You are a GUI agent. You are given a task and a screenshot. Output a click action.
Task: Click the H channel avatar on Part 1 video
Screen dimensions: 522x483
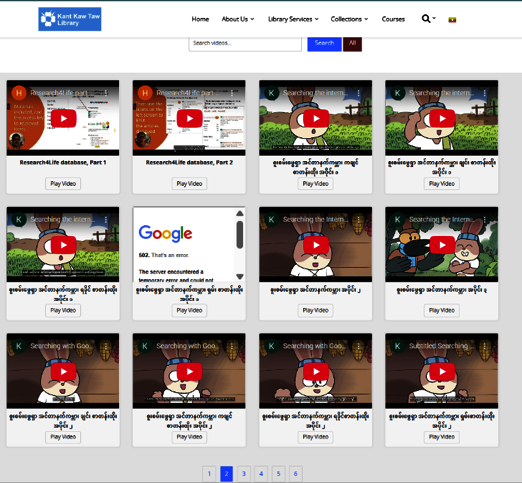(x=19, y=93)
